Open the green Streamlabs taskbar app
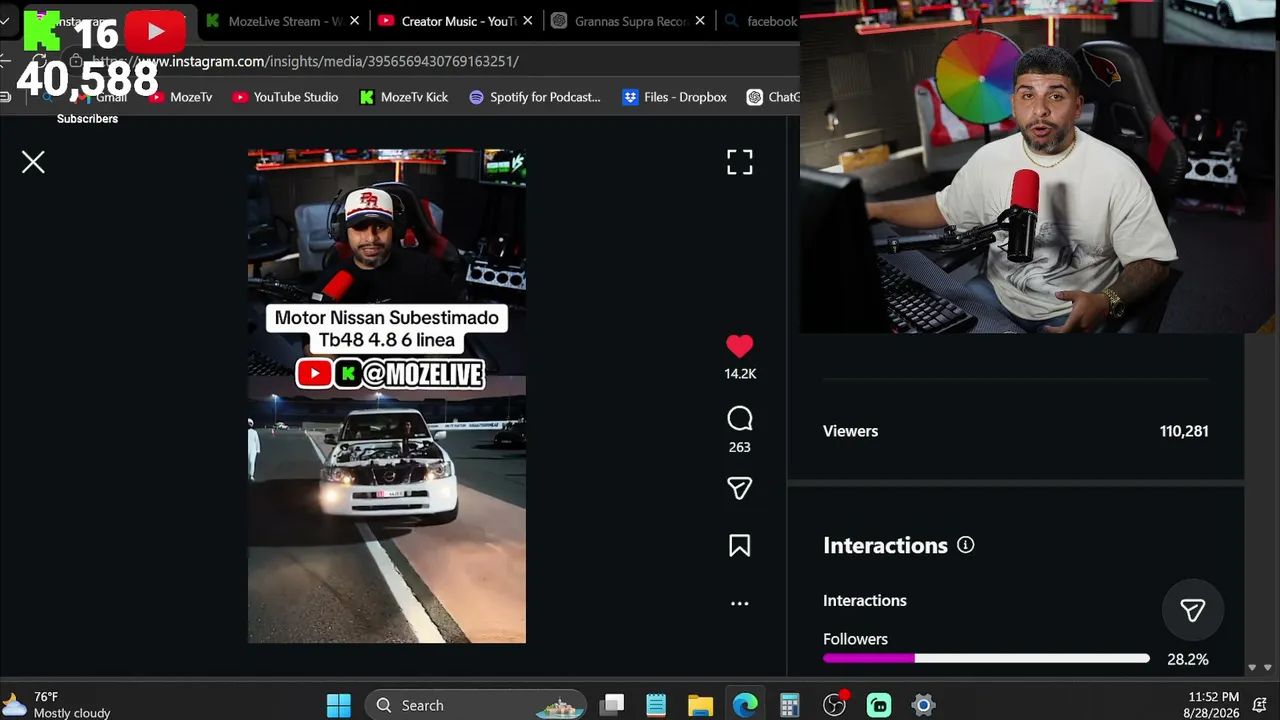 coord(879,705)
